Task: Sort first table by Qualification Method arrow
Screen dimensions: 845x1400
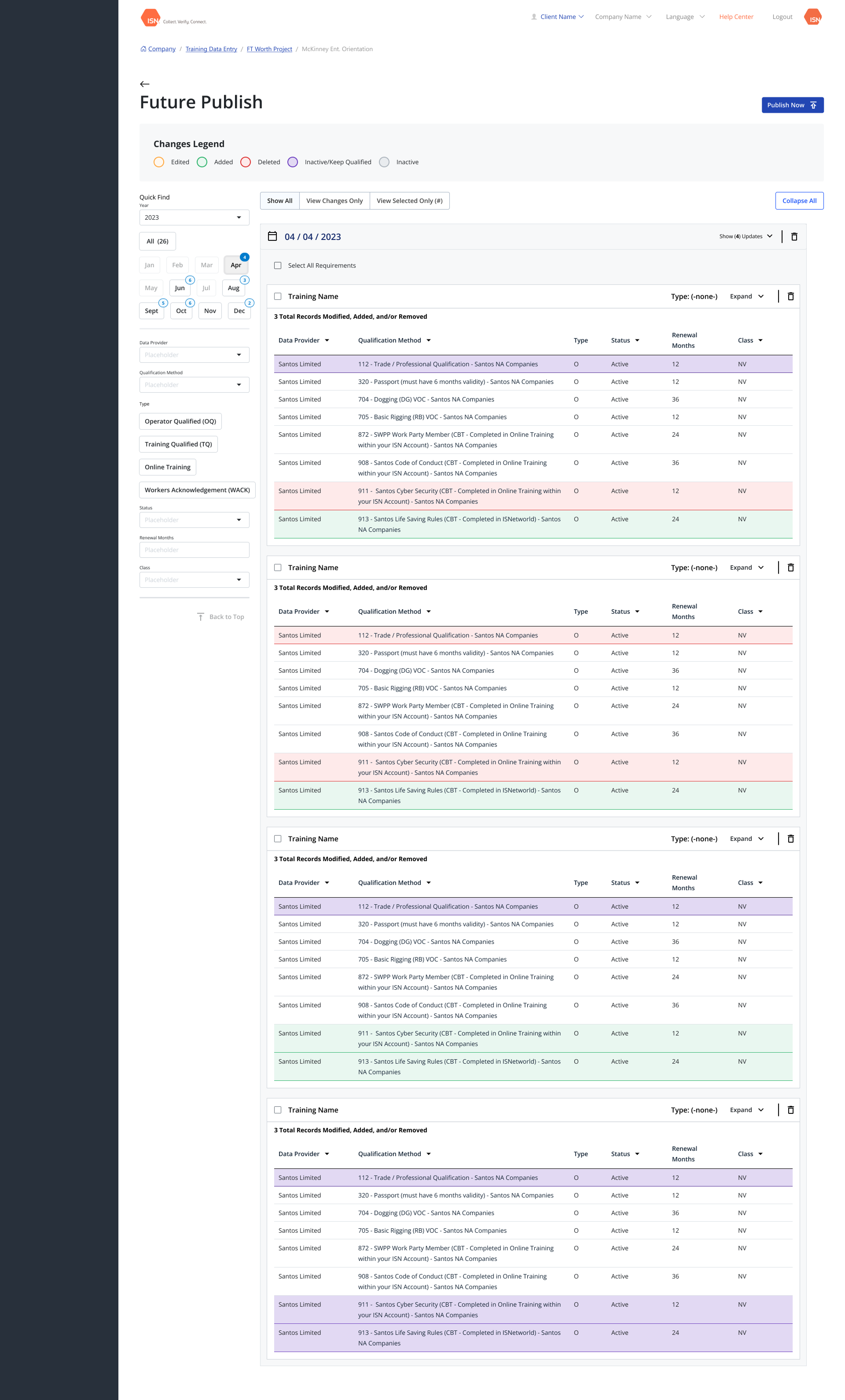Action: click(429, 340)
